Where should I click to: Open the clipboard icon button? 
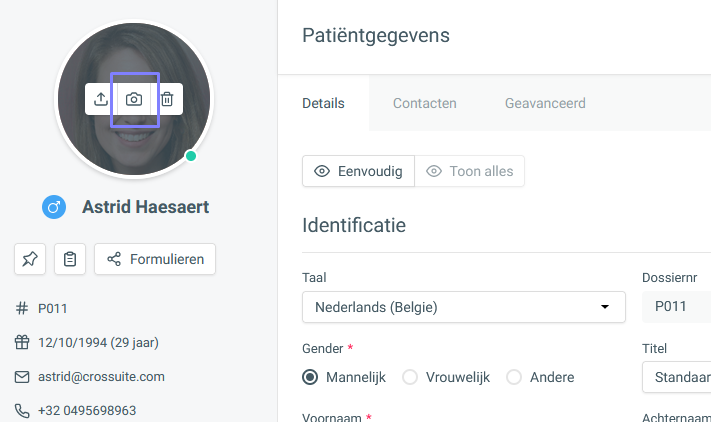(70, 259)
